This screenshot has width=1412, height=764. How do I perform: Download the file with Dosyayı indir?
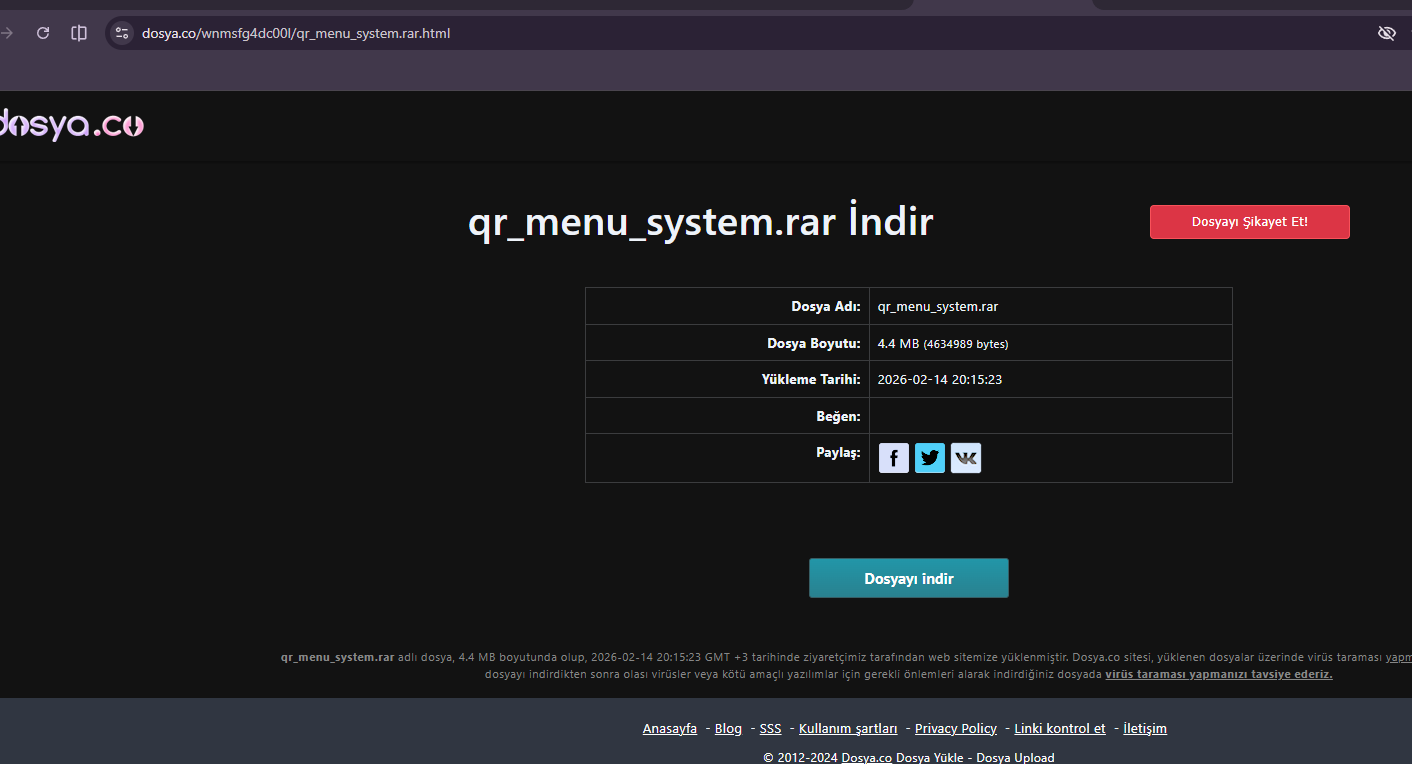[x=909, y=578]
